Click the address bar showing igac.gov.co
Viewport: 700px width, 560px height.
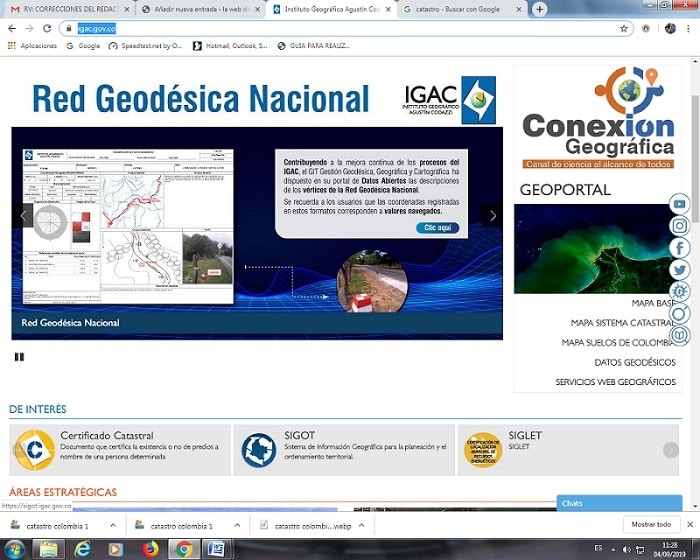(346, 29)
